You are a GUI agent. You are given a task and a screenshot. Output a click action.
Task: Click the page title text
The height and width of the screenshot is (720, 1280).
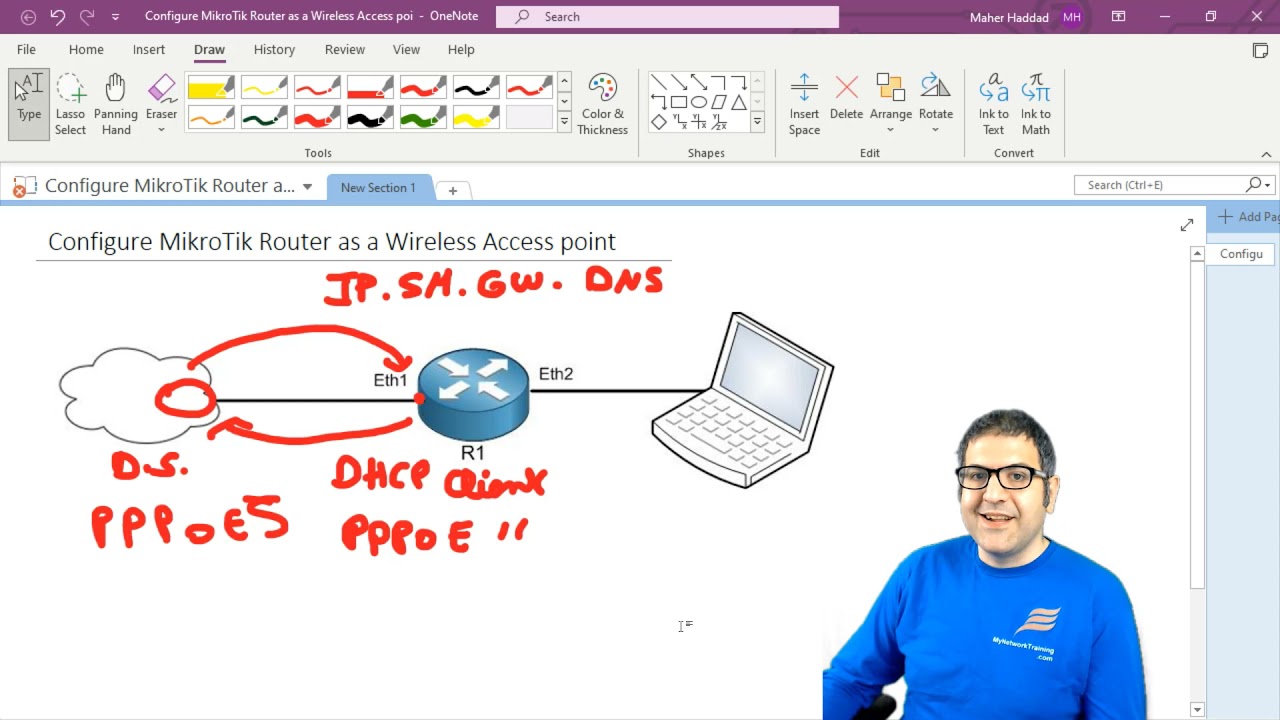coord(332,242)
